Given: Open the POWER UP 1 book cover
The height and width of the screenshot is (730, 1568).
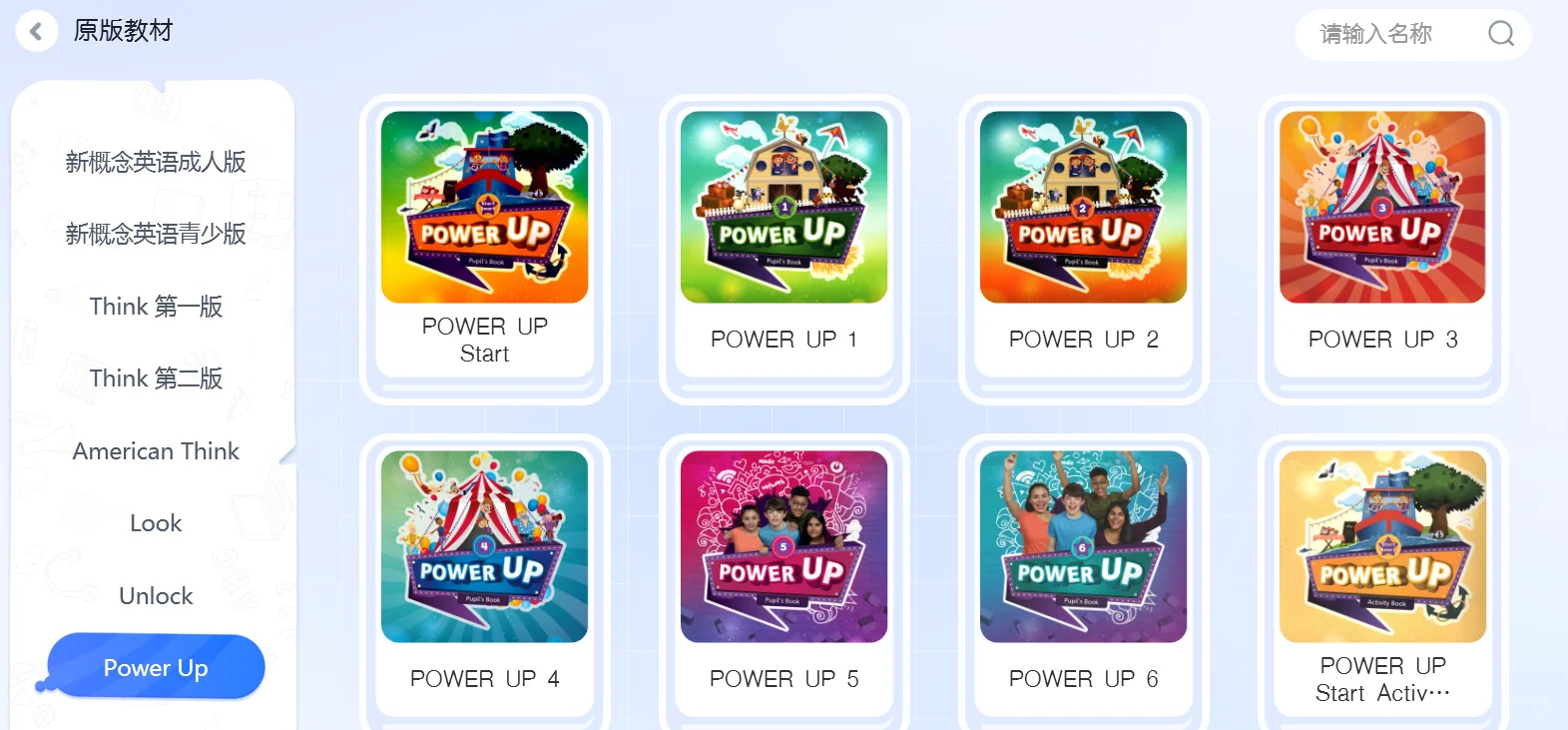Looking at the screenshot, I should [x=784, y=208].
